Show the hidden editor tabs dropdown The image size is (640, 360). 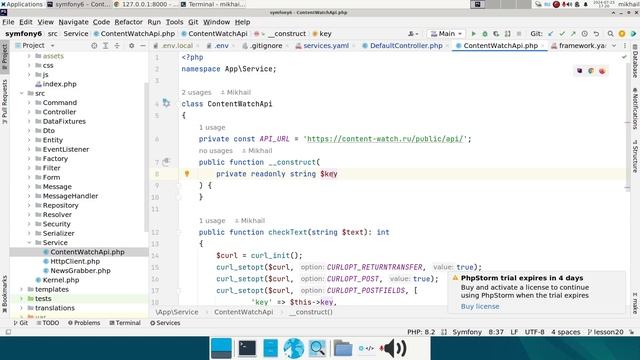tap(614, 46)
